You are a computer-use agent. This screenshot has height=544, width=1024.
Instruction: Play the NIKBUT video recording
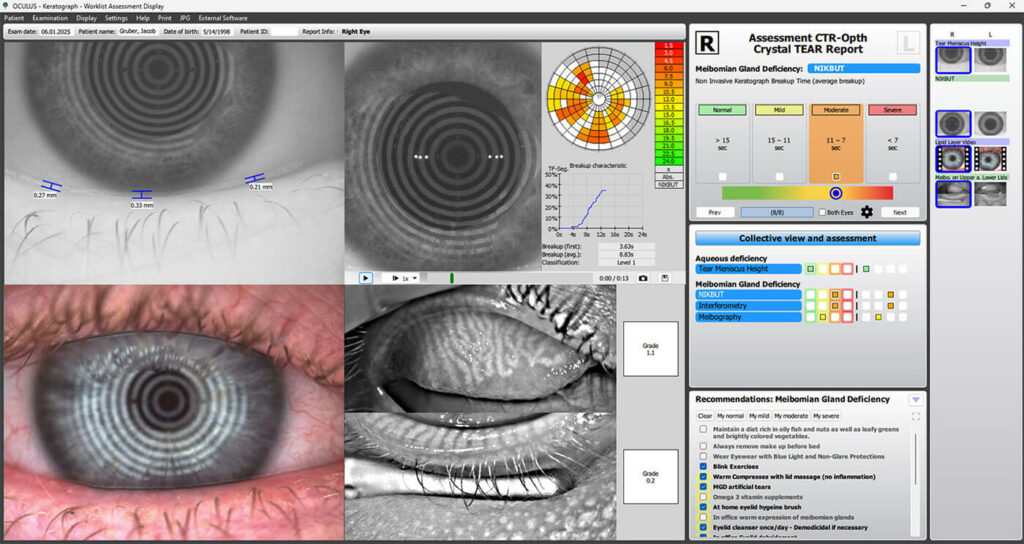[365, 278]
